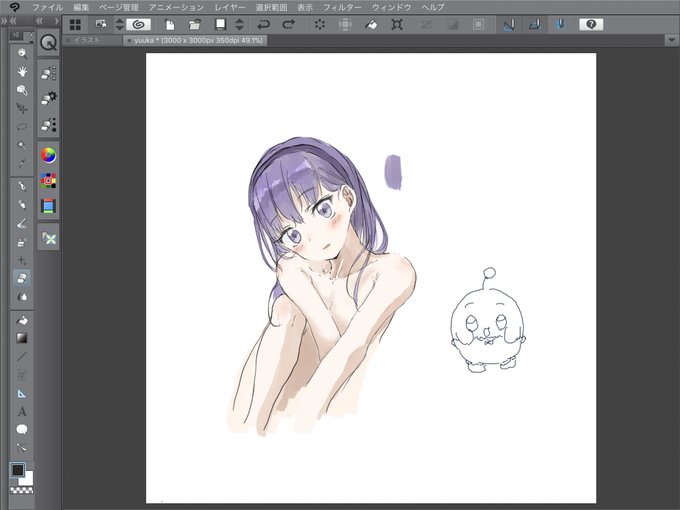Clear layer contents with Delete icon
The width and height of the screenshot is (680, 510).
click(320, 25)
